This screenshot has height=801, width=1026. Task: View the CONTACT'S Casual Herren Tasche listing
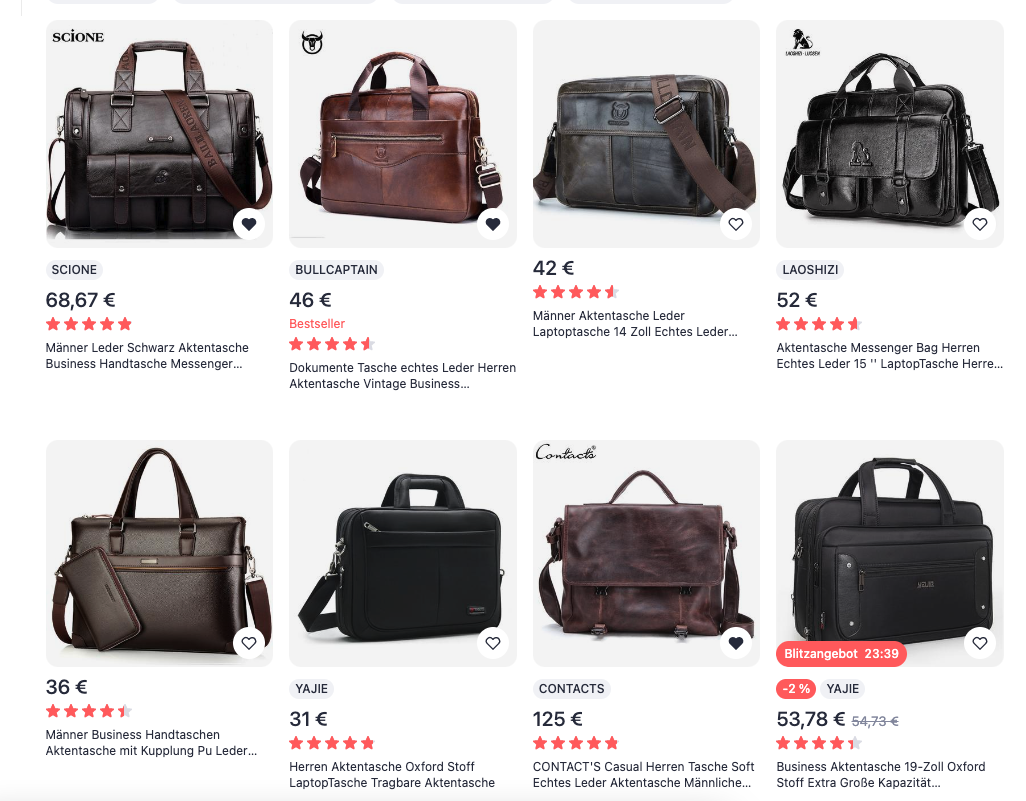click(643, 774)
